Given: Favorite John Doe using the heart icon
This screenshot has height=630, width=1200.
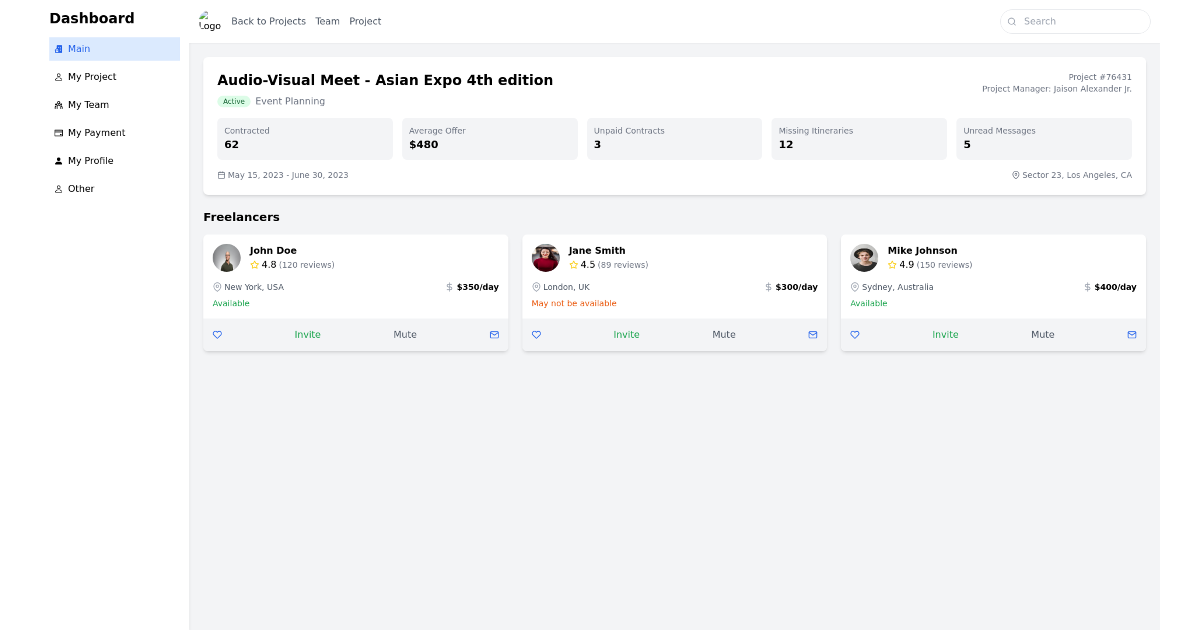Looking at the screenshot, I should tap(217, 335).
